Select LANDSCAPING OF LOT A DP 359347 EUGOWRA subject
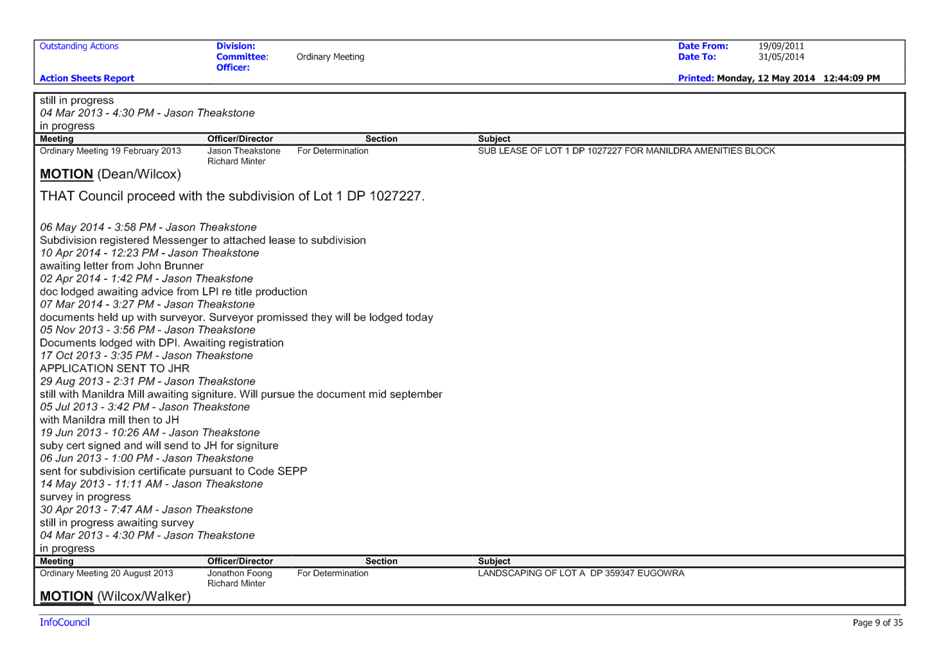This screenshot has height=664, width=939. pos(581,574)
